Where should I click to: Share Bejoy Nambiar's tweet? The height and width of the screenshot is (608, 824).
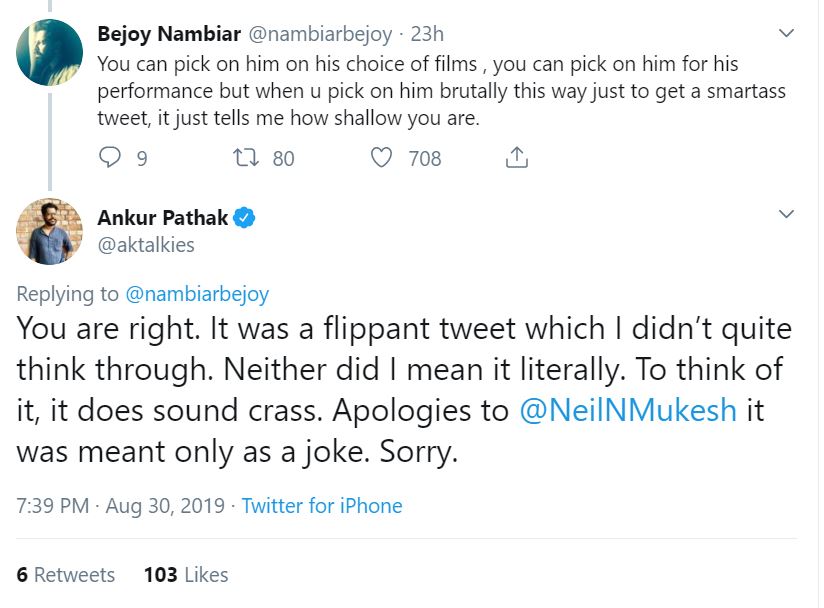click(516, 158)
